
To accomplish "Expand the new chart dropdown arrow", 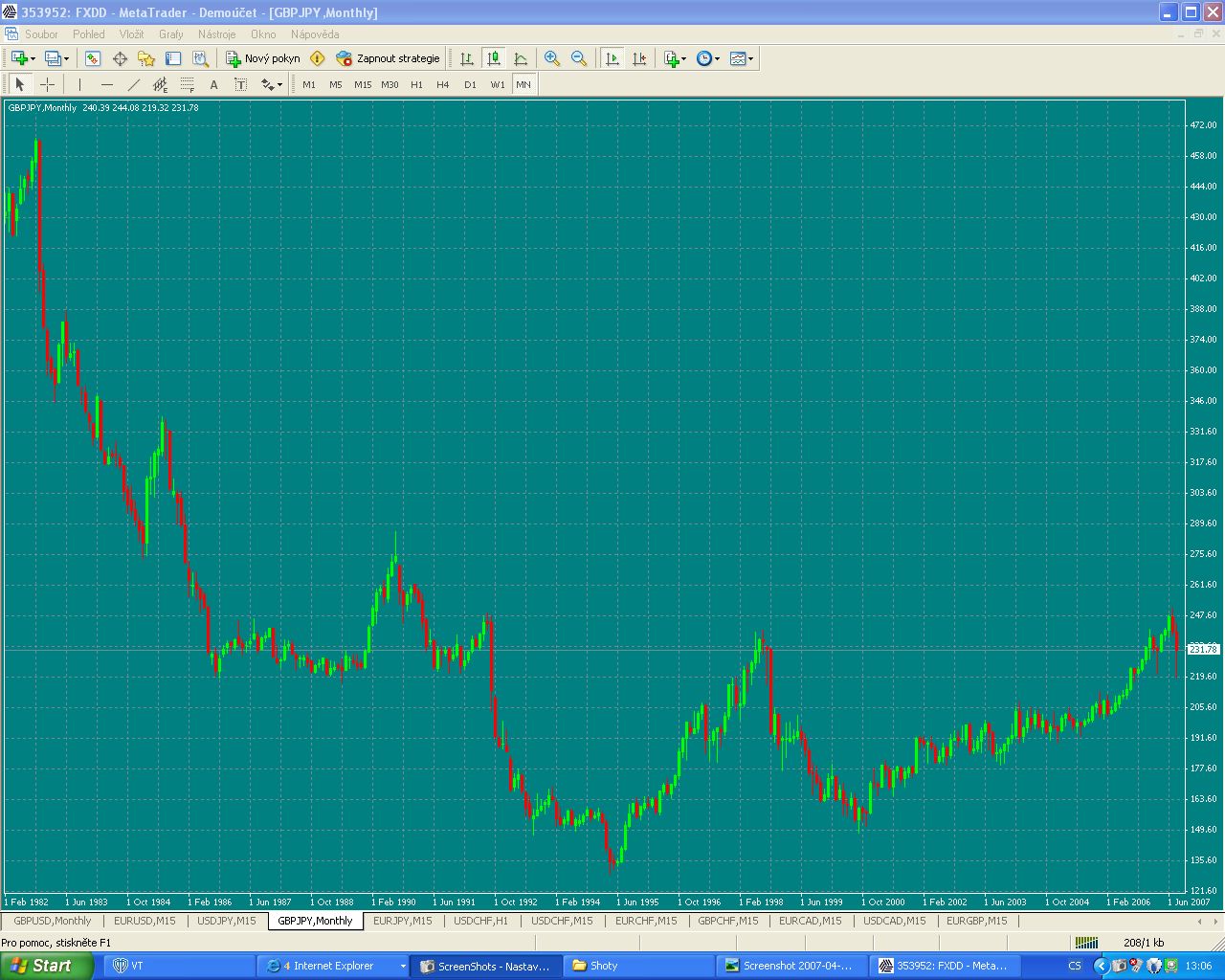I will (33, 58).
